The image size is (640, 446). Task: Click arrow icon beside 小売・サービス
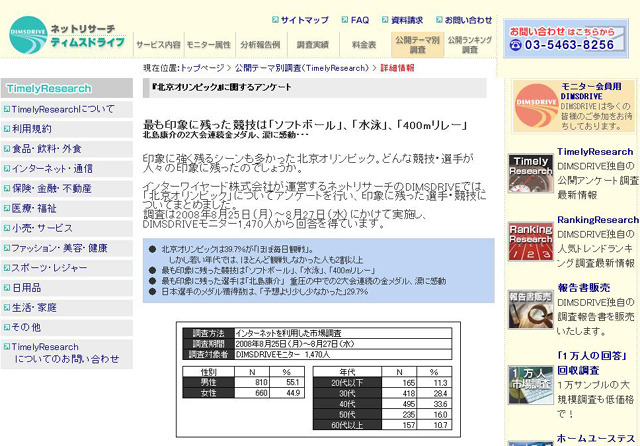pyautogui.click(x=7, y=228)
